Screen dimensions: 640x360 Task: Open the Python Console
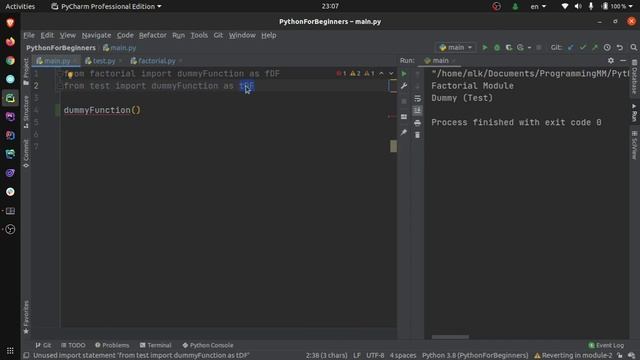pyautogui.click(x=208, y=345)
